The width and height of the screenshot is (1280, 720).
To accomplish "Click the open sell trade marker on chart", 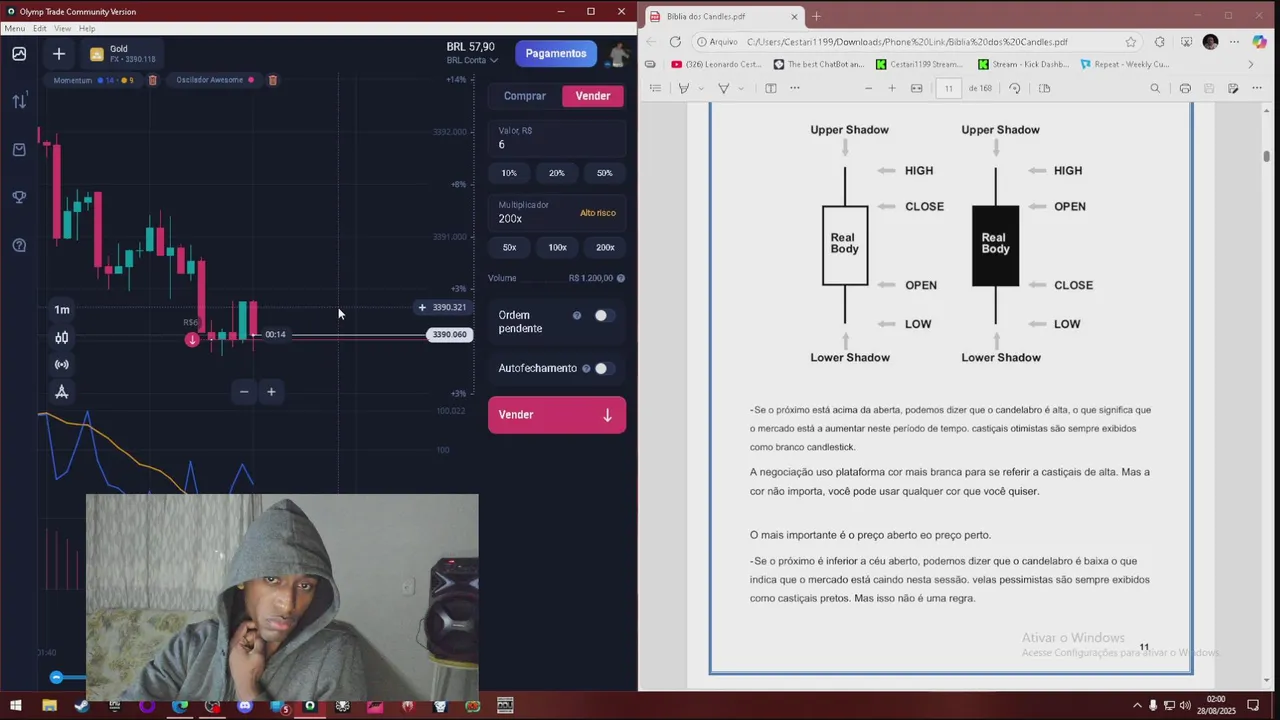I will pos(192,340).
